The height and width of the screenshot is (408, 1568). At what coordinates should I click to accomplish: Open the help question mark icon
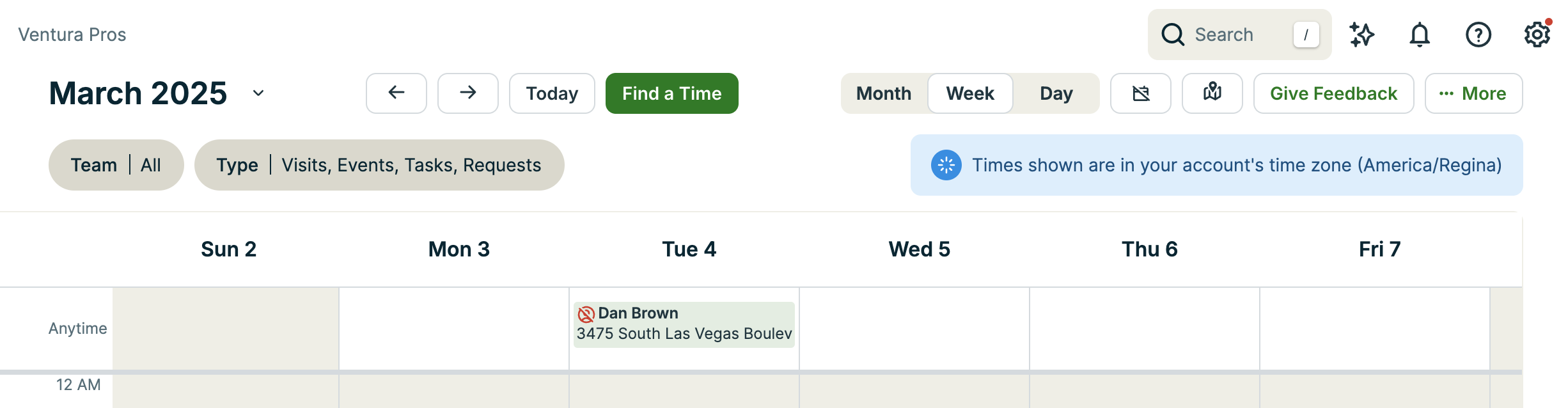[1478, 35]
